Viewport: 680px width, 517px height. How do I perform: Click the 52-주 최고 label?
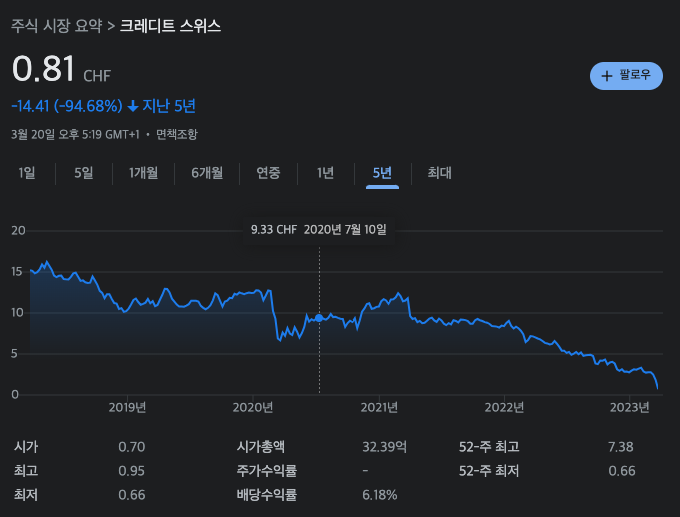[x=489, y=447]
